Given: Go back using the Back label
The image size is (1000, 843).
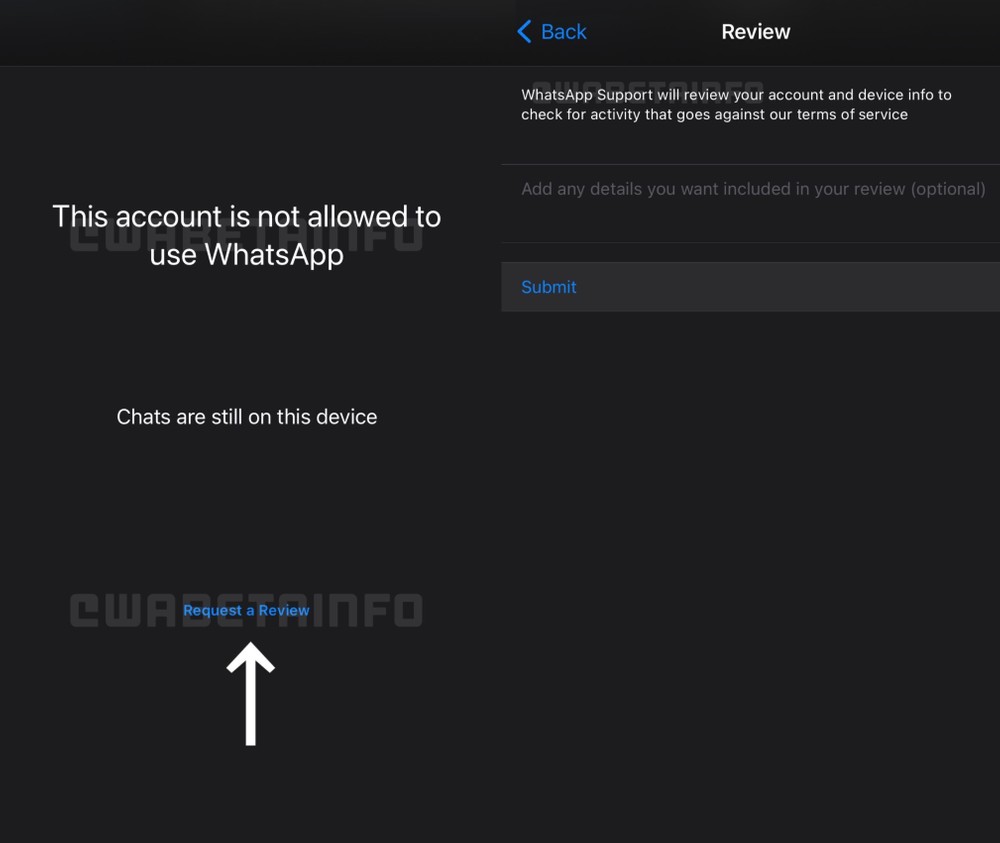Looking at the screenshot, I should point(563,31).
